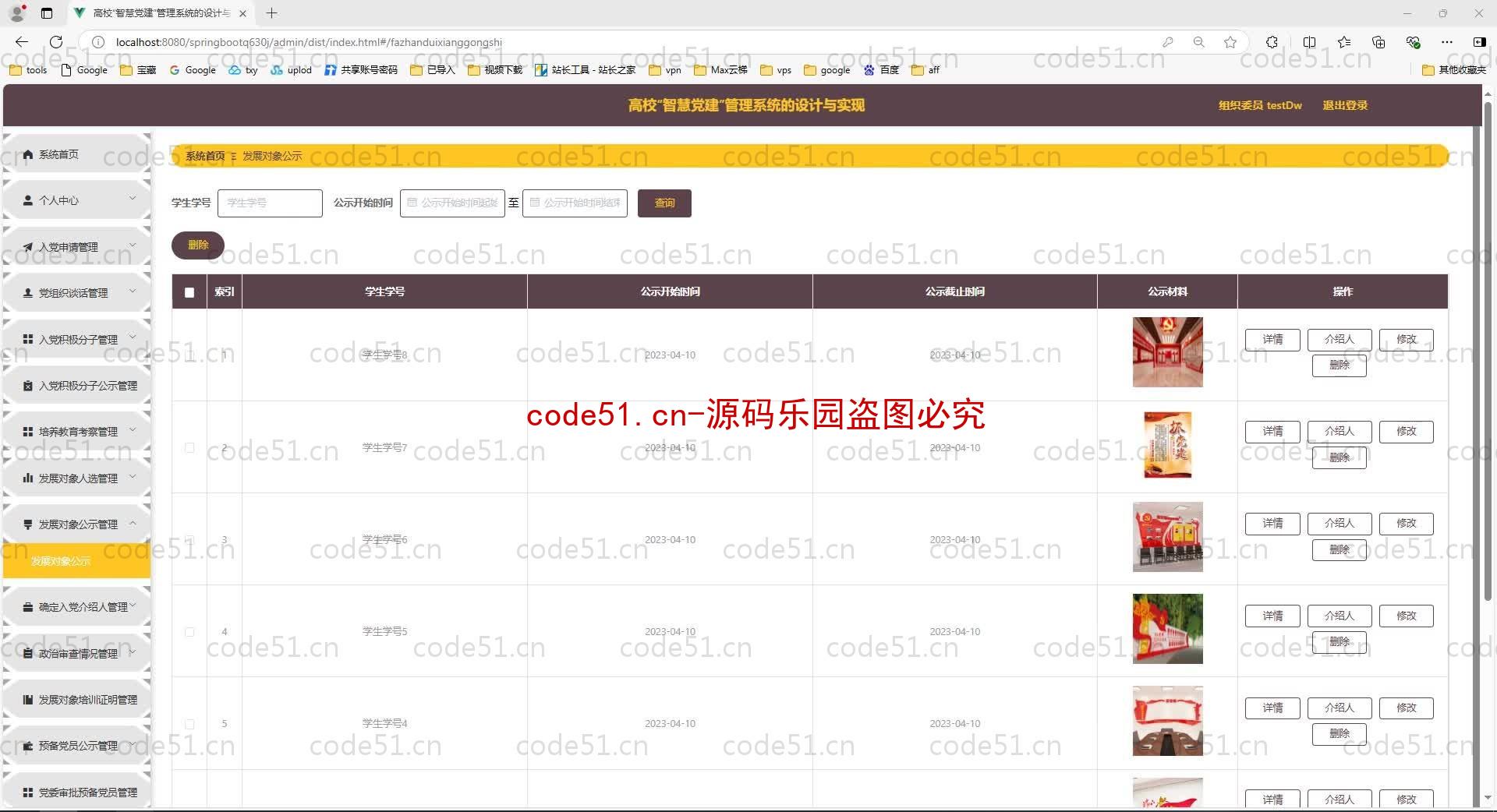This screenshot has width=1497, height=812.
Task: Click 详情 for 学生学号8 row
Action: point(1272,340)
